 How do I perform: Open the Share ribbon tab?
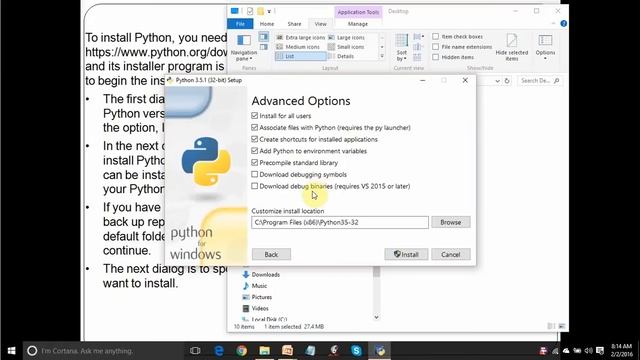pos(294,24)
